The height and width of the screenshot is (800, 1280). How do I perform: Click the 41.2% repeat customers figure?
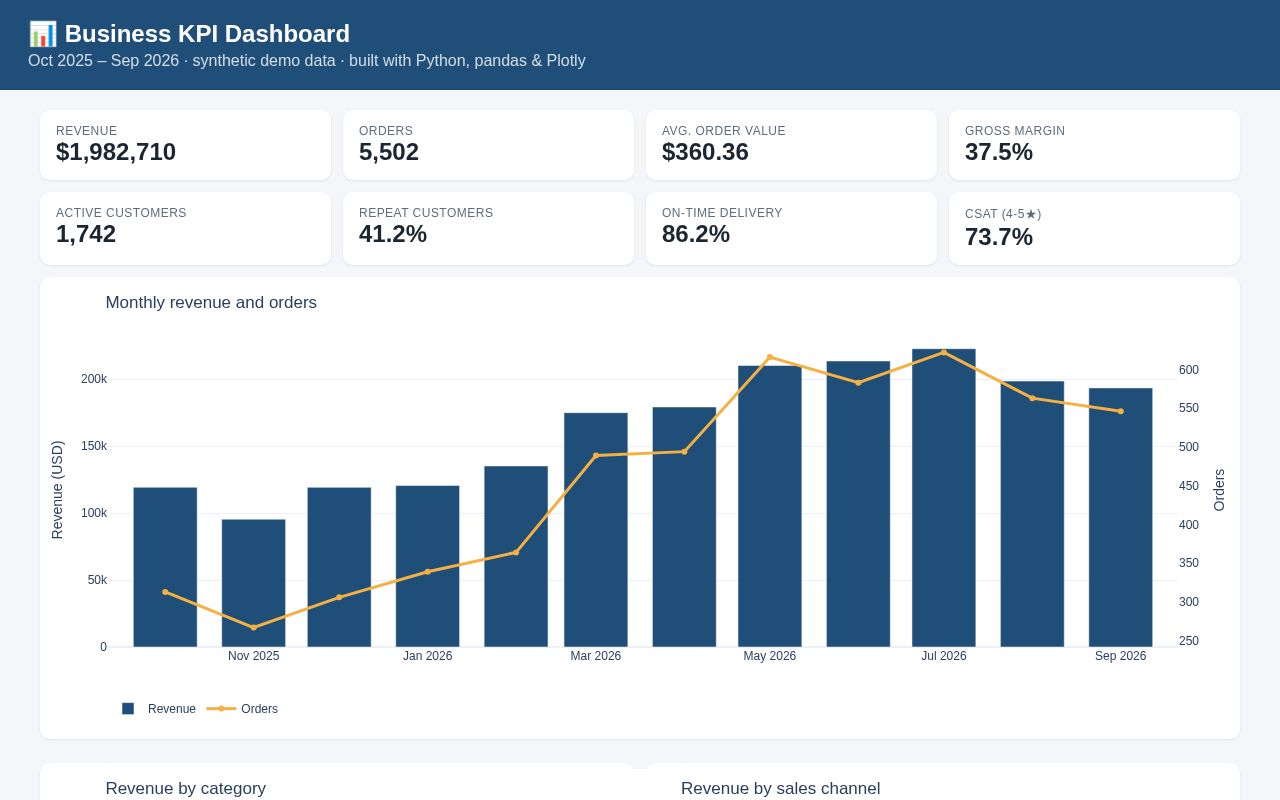393,234
